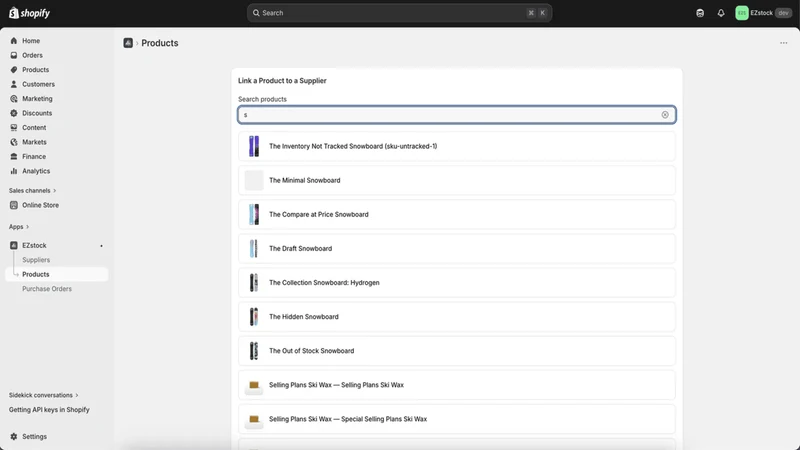Click the Orders inbox icon
The image size is (800, 450).
click(x=14, y=55)
